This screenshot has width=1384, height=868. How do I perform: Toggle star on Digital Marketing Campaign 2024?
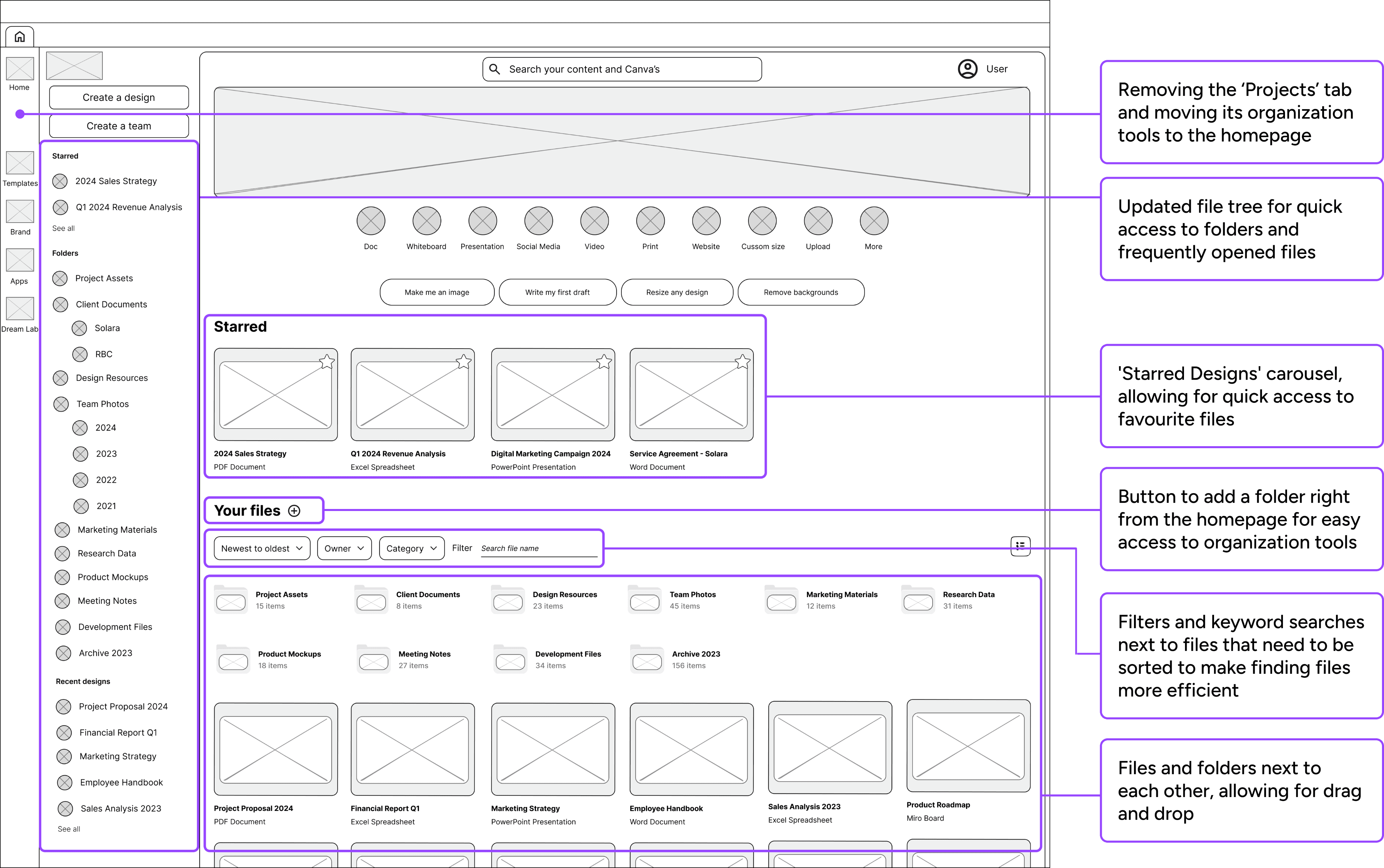[603, 362]
